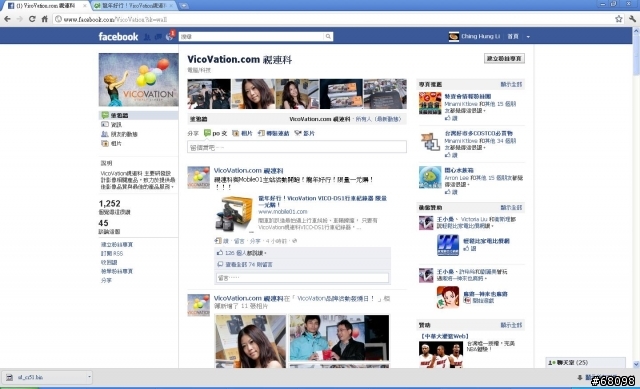
Task: Like the sponsored page with the blue logo
Action: coord(467,248)
